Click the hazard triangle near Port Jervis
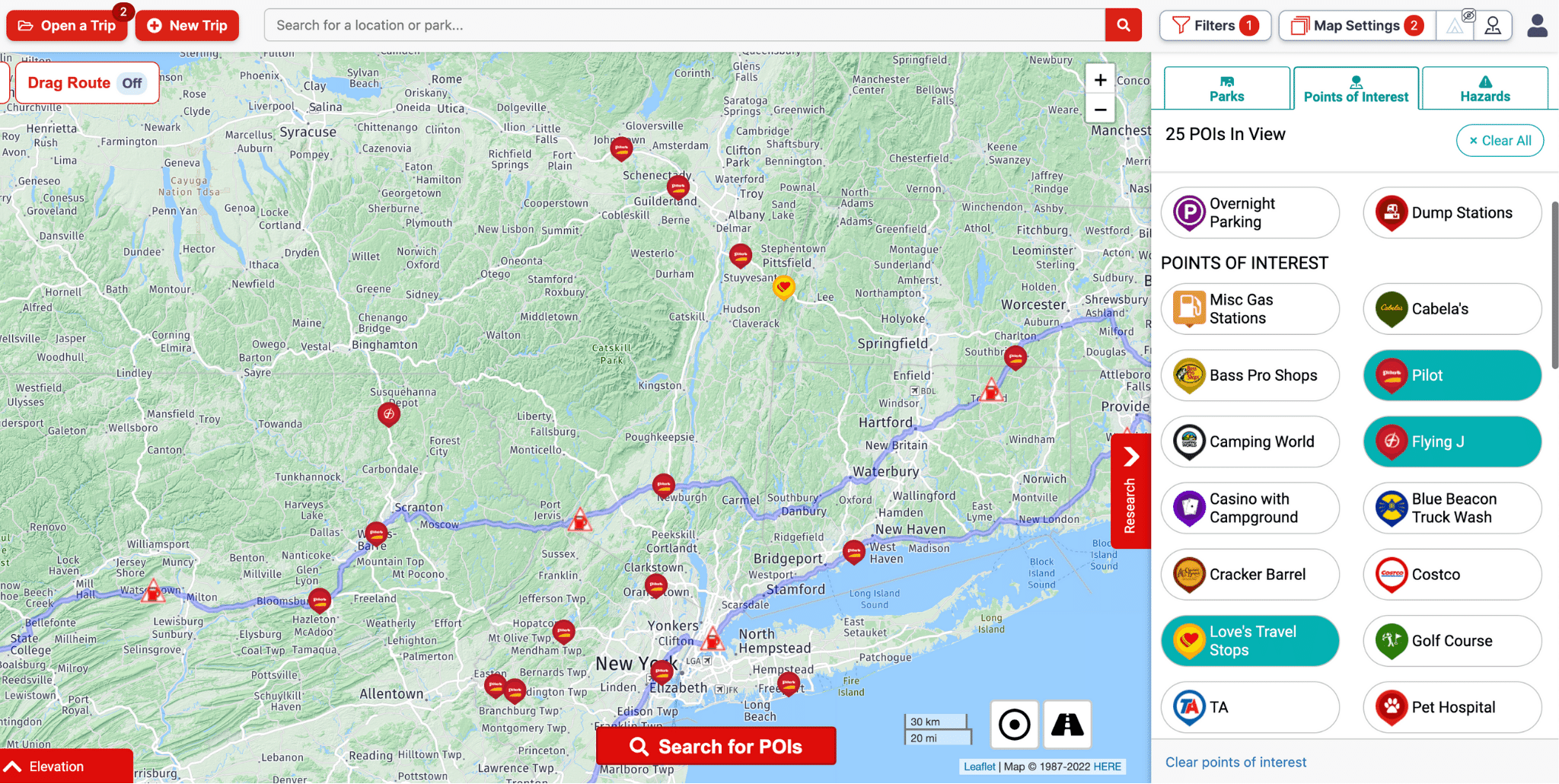Viewport: 1559px width, 784px height. pos(580,521)
